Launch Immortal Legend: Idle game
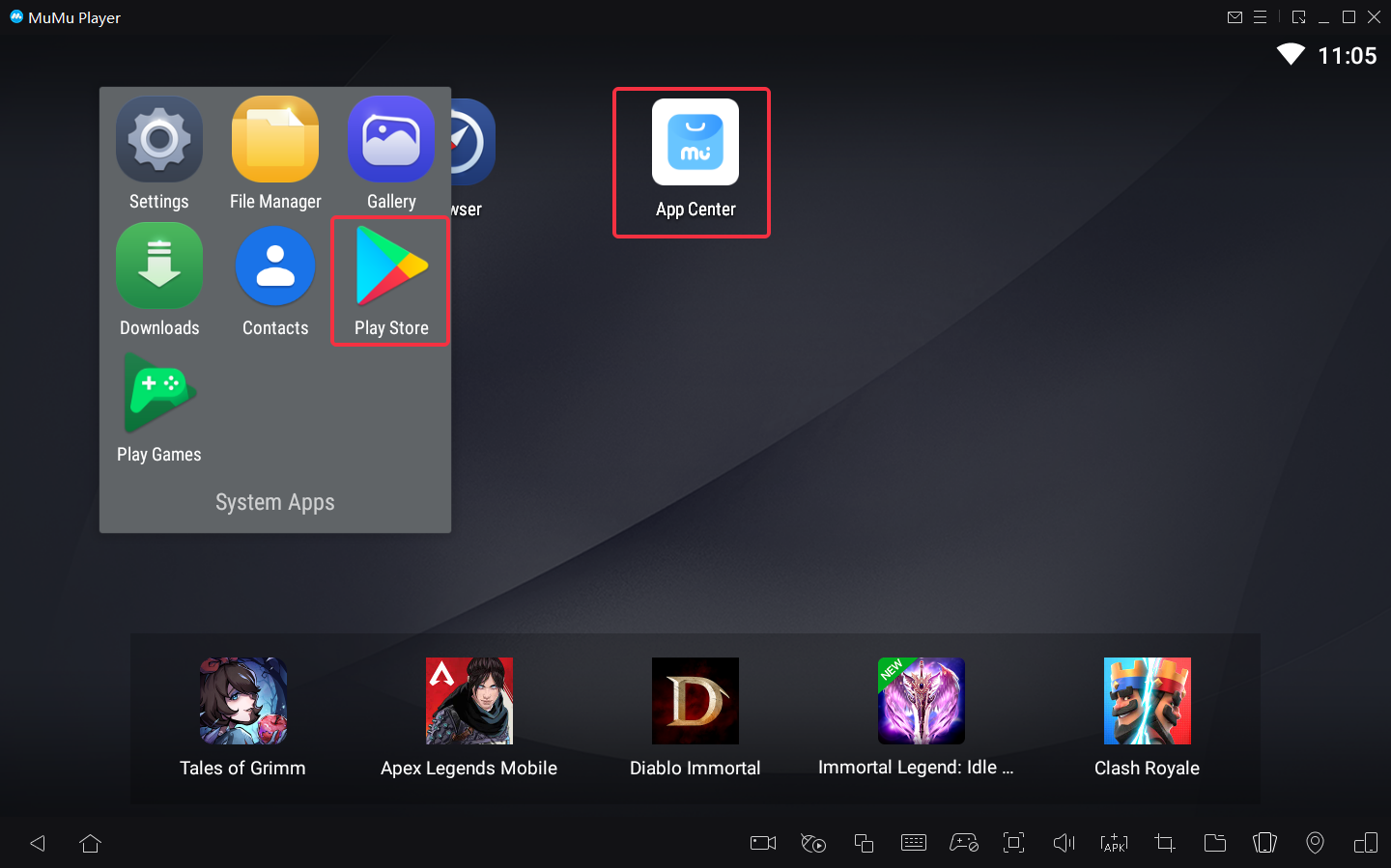The height and width of the screenshot is (868, 1391). coord(922,701)
